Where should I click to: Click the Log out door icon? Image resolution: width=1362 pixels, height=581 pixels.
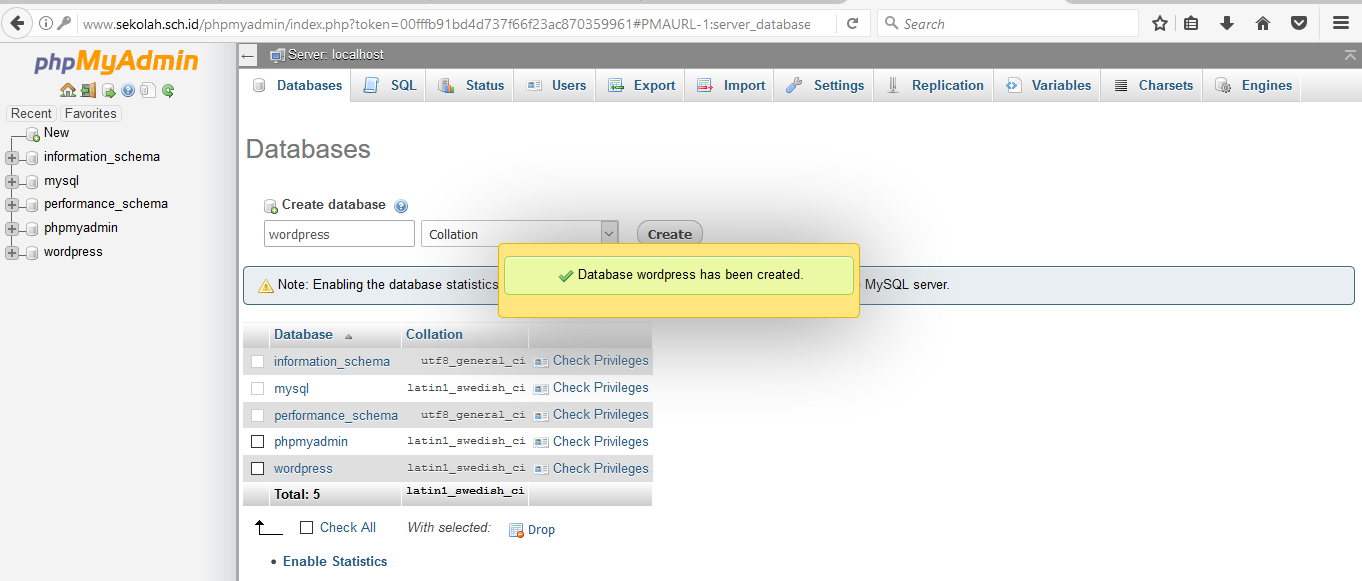tap(88, 91)
